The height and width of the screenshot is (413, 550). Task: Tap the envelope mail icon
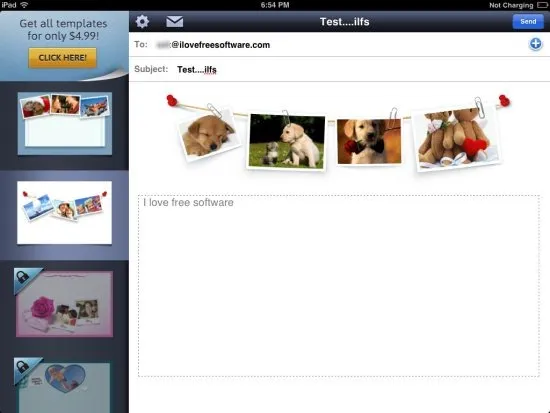(174, 21)
